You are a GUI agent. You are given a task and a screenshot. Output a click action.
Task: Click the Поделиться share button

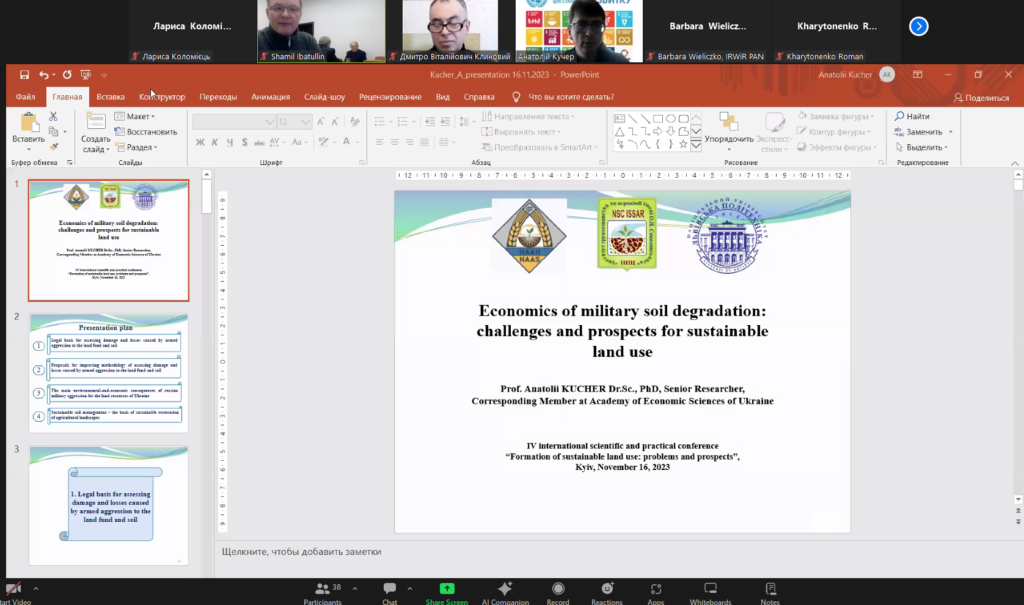[x=981, y=97]
